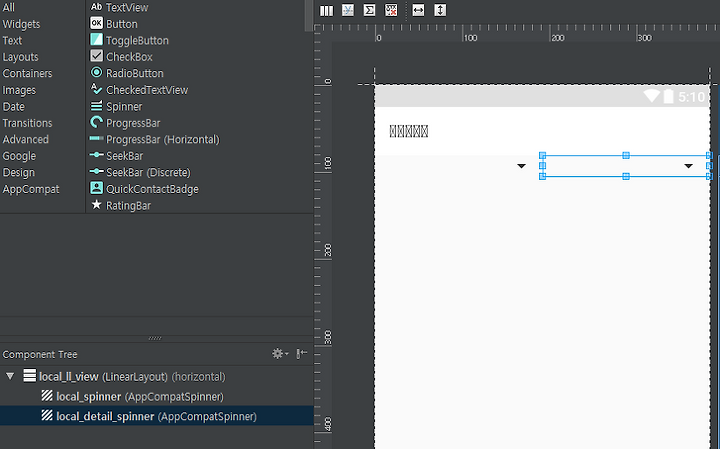This screenshot has width=720, height=449.
Task: Click the placeholder title text in the preview
Action: pos(409,131)
